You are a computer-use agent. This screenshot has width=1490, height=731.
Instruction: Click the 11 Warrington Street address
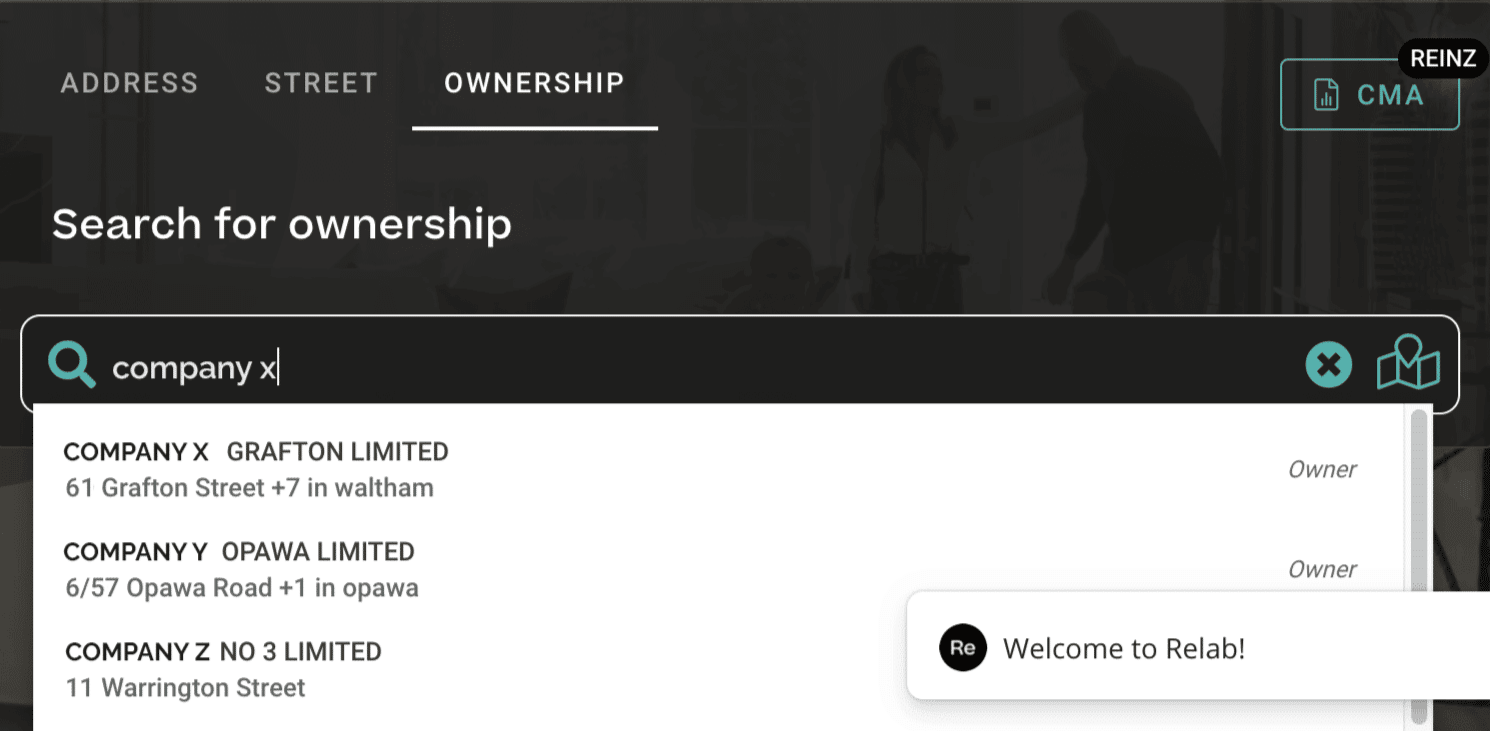[185, 688]
